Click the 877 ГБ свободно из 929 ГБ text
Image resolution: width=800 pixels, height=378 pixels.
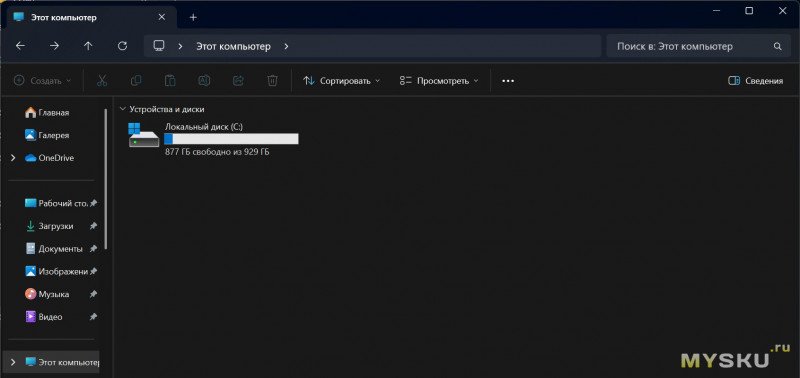[x=217, y=152]
